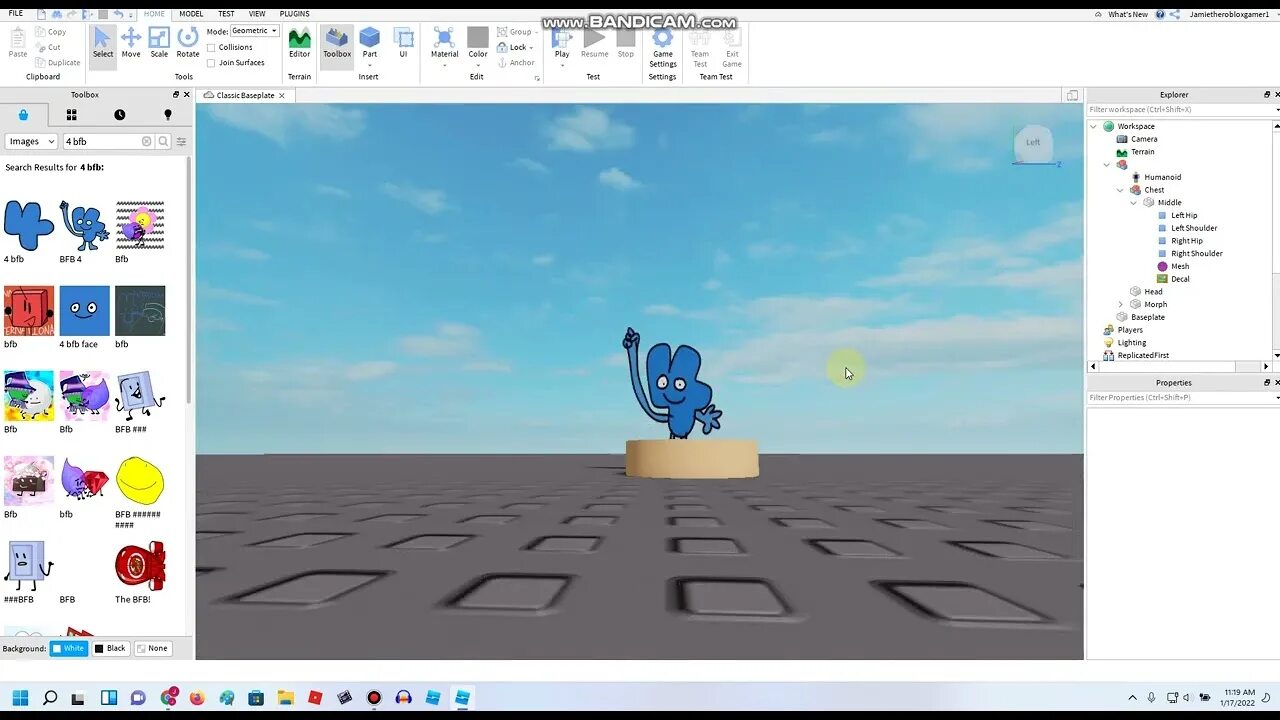Collapse the unnamed model above Humanoid
Image resolution: width=1280 pixels, height=720 pixels.
[1107, 165]
